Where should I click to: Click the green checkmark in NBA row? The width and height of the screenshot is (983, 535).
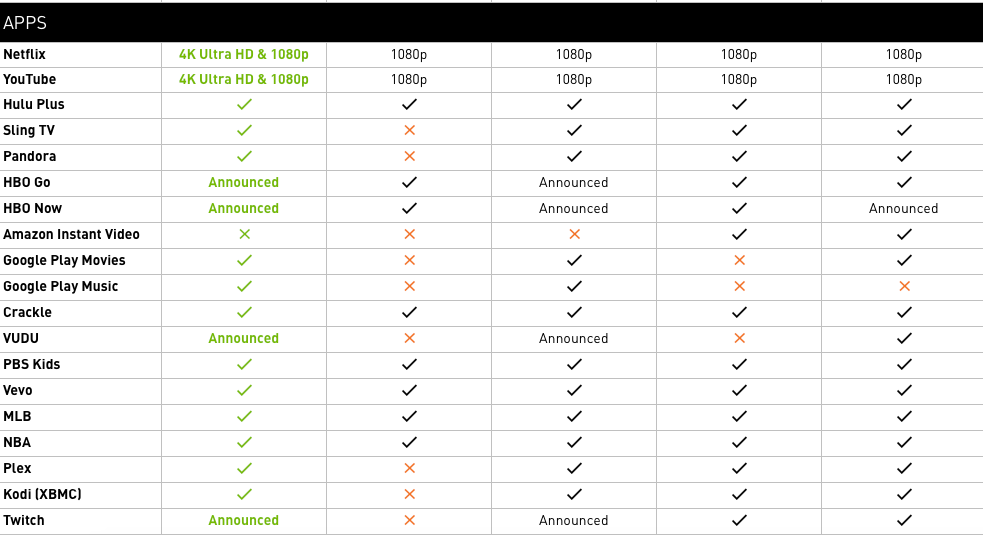coord(244,442)
